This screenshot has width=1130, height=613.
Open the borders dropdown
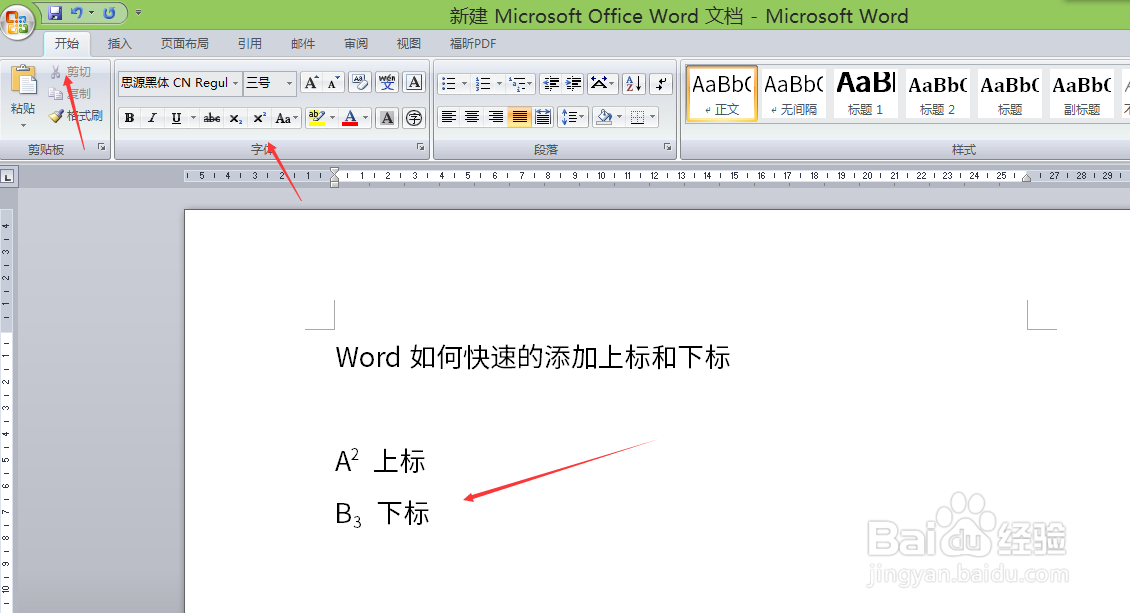(x=643, y=117)
